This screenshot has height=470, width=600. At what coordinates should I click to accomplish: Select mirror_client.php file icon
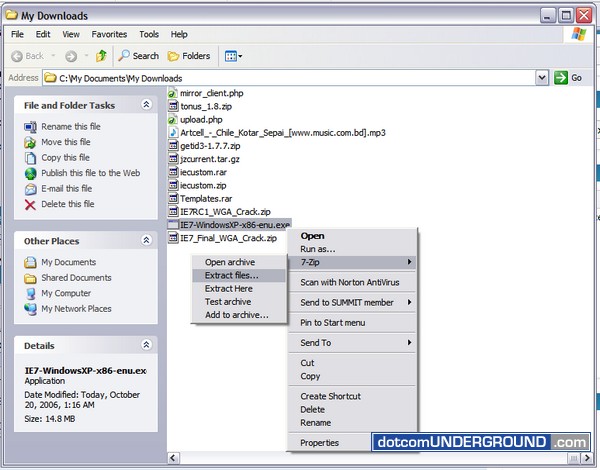pyautogui.click(x=173, y=93)
